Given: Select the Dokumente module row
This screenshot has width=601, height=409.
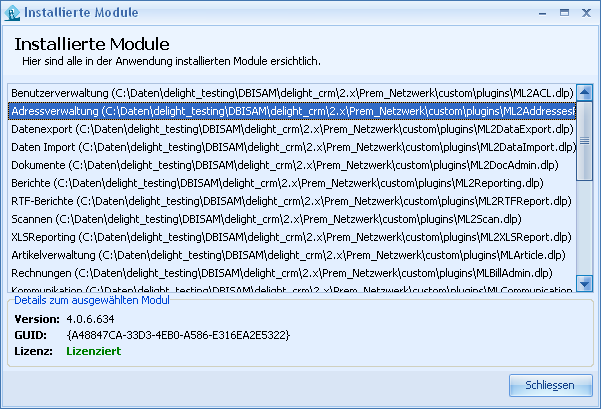Looking at the screenshot, I should point(292,165).
